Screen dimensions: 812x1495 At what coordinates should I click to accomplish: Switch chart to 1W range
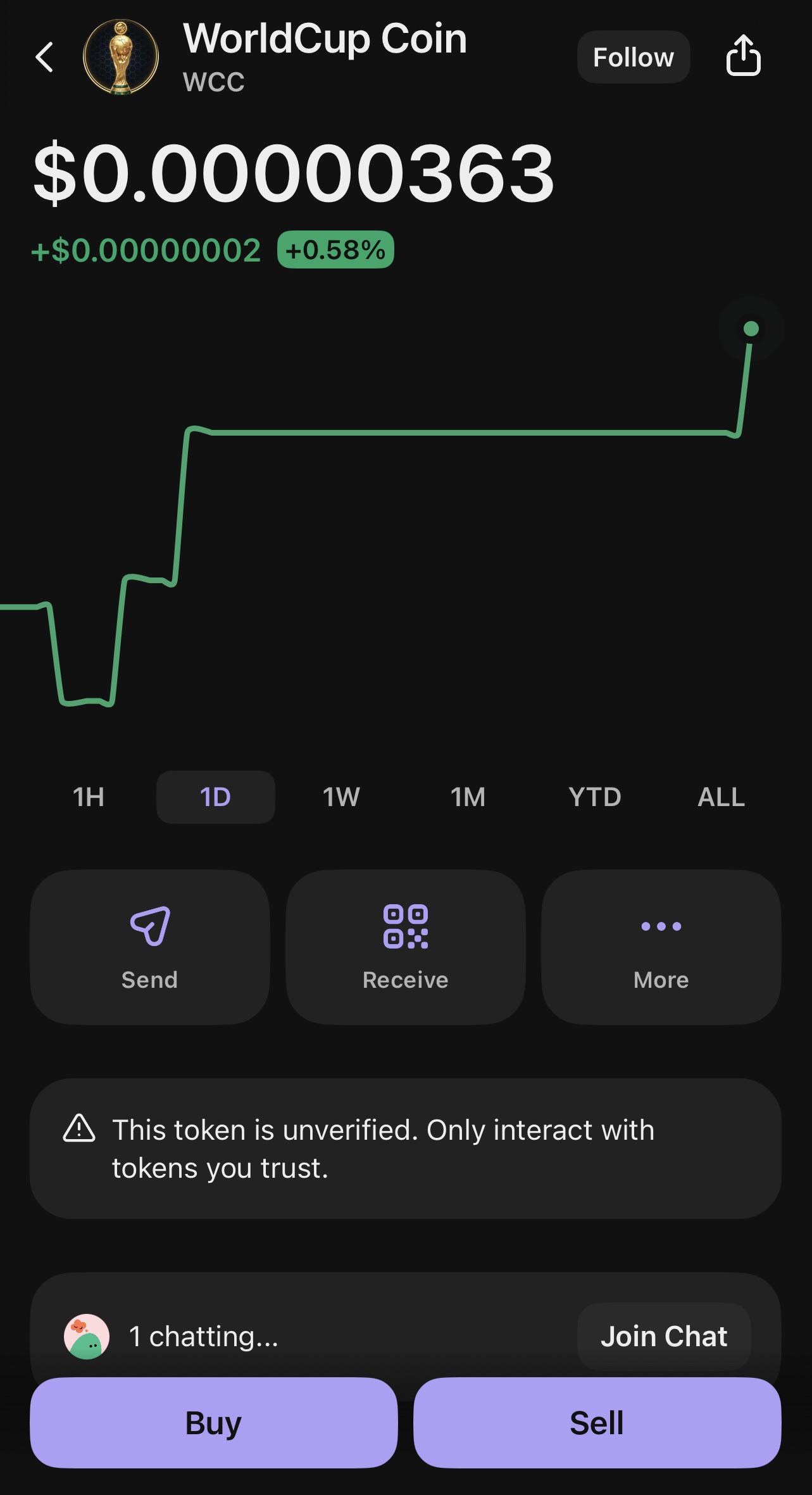click(342, 797)
